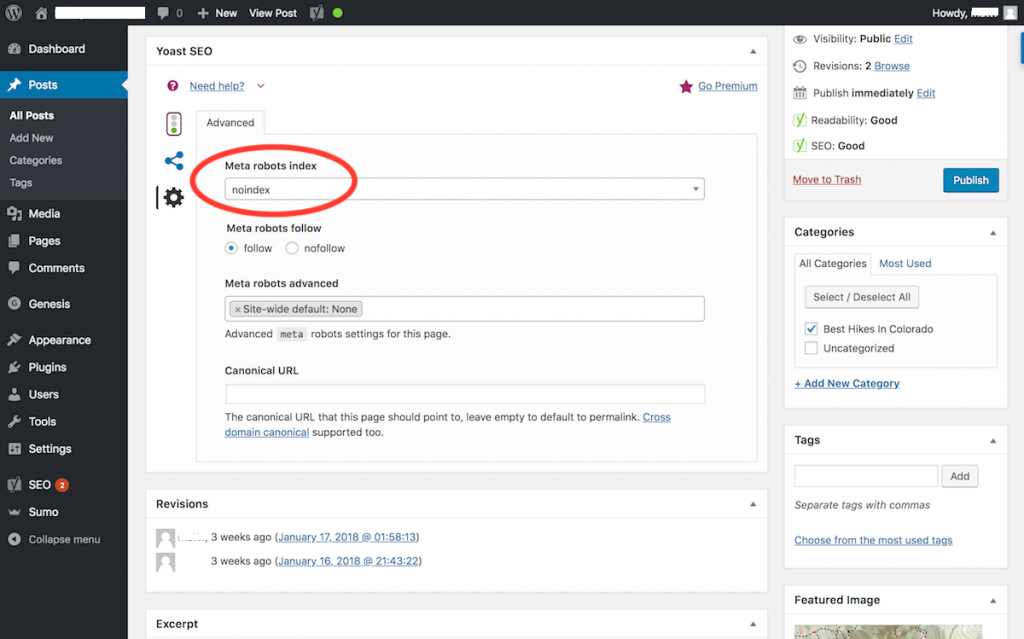Click the tags text input field

[866, 476]
